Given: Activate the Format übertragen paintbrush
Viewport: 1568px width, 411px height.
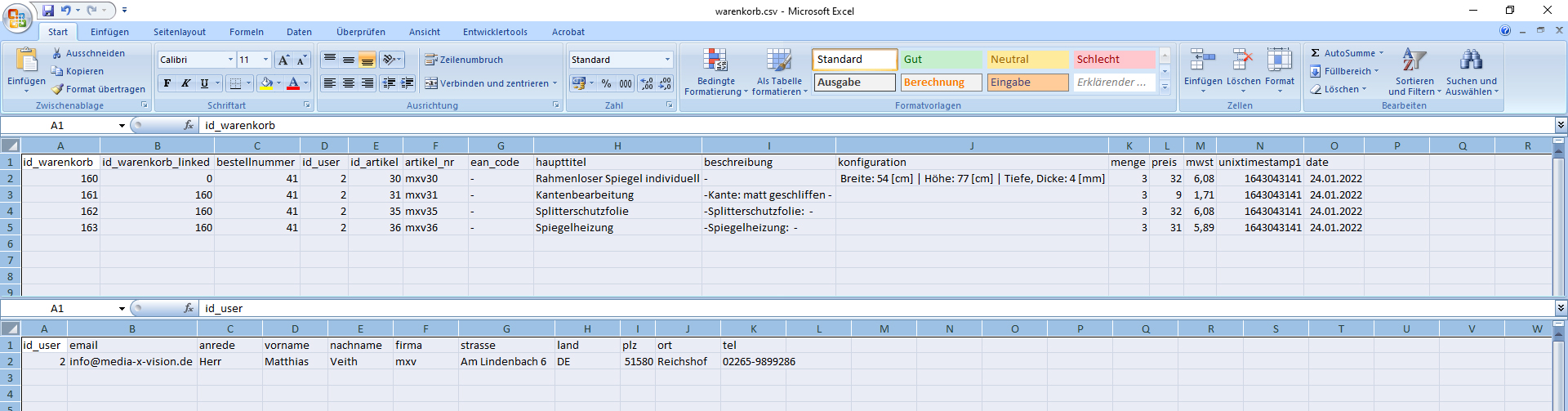Looking at the screenshot, I should pos(98,89).
